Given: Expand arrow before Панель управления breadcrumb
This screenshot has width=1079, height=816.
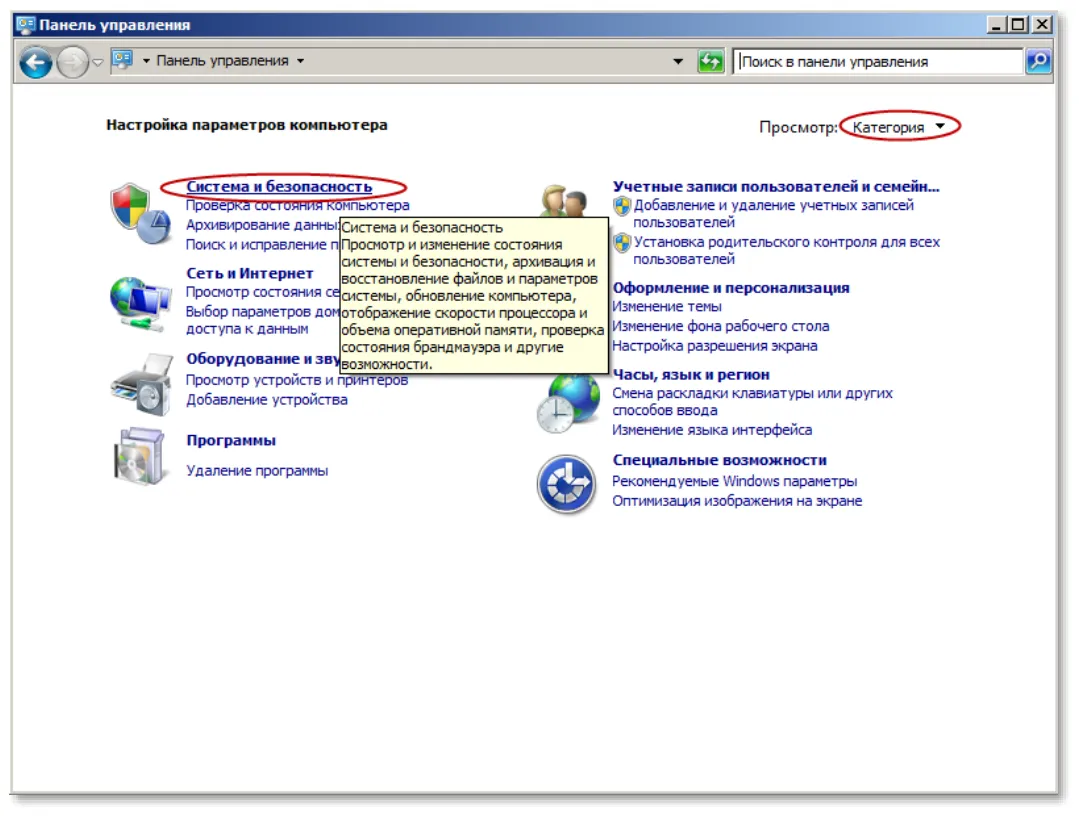Looking at the screenshot, I should pos(146,61).
